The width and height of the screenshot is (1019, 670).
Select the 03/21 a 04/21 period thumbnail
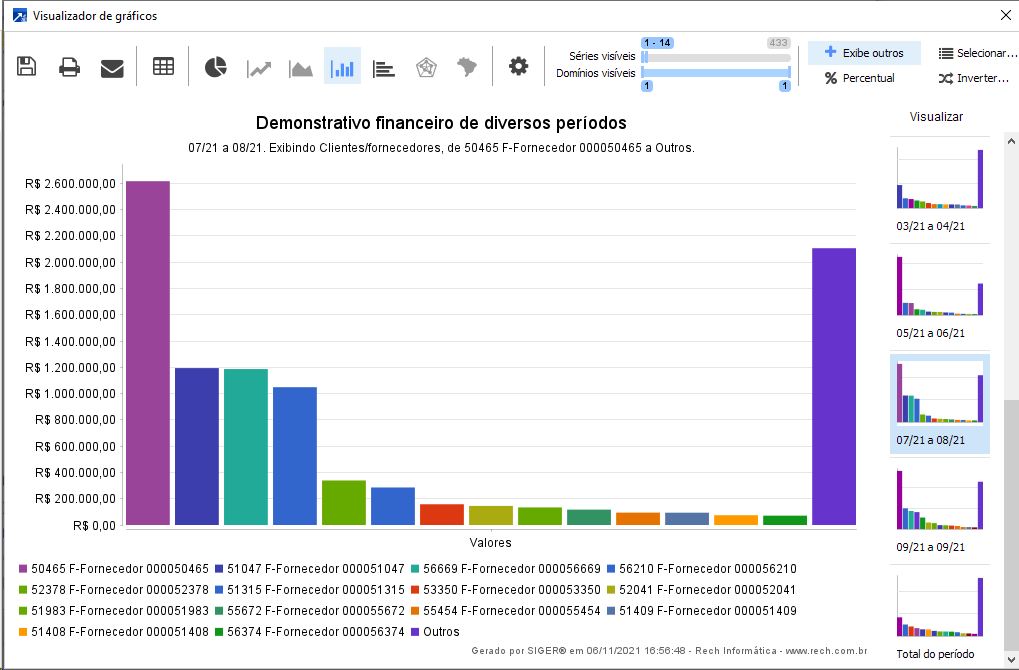[x=940, y=180]
